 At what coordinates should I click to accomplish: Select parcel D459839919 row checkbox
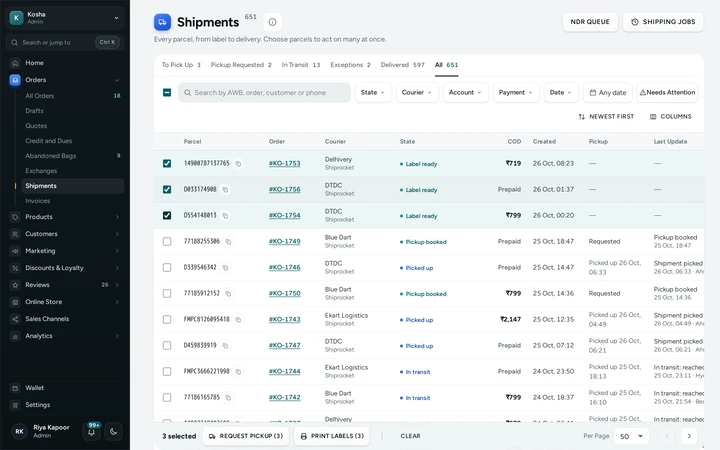(x=167, y=346)
